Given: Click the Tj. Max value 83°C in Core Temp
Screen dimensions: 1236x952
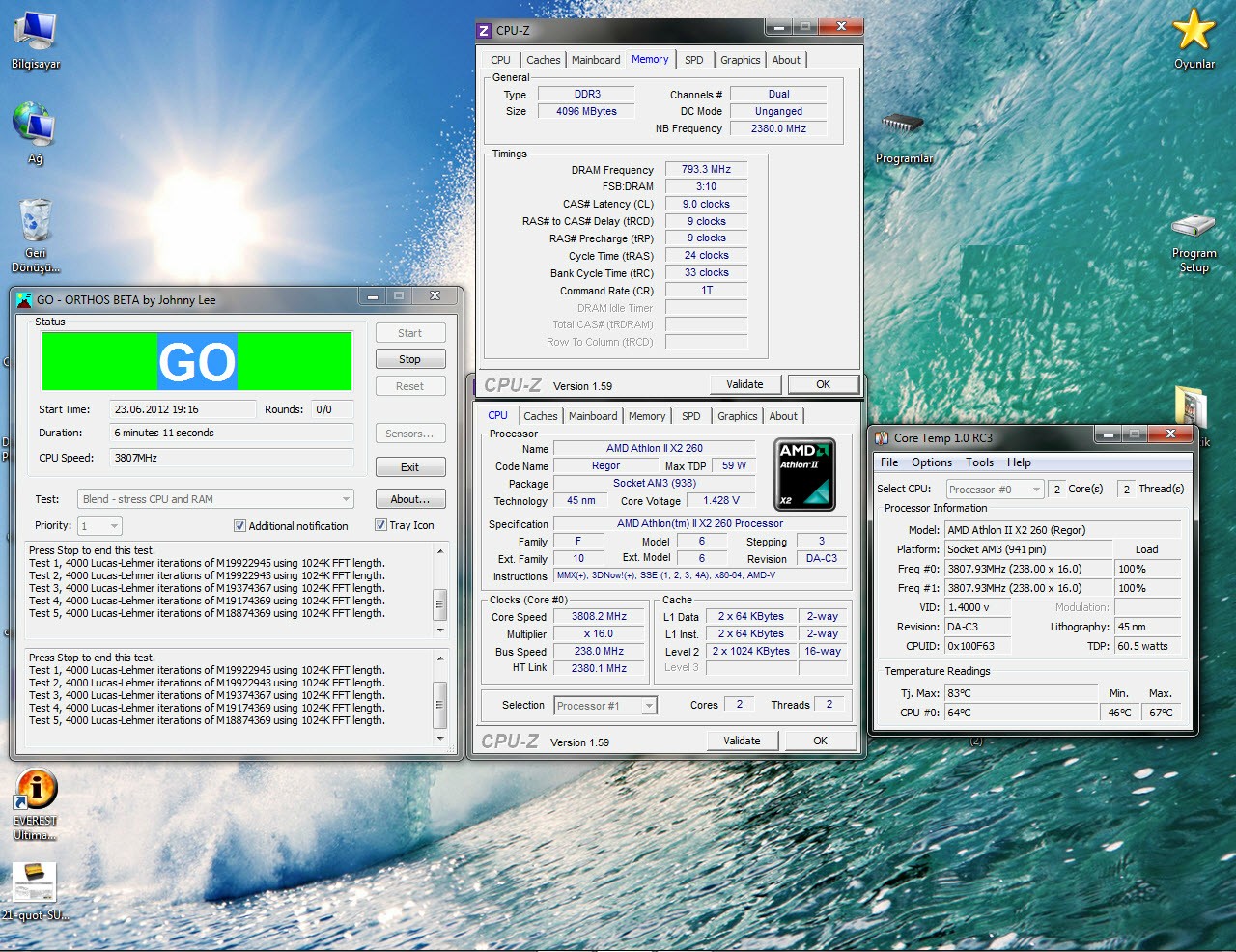Looking at the screenshot, I should (x=1021, y=693).
